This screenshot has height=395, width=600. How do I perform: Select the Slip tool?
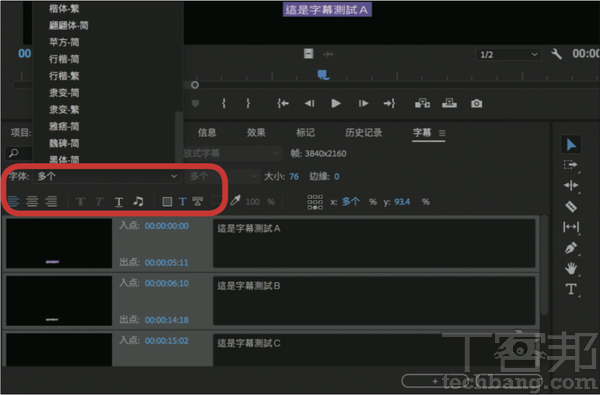click(x=571, y=227)
